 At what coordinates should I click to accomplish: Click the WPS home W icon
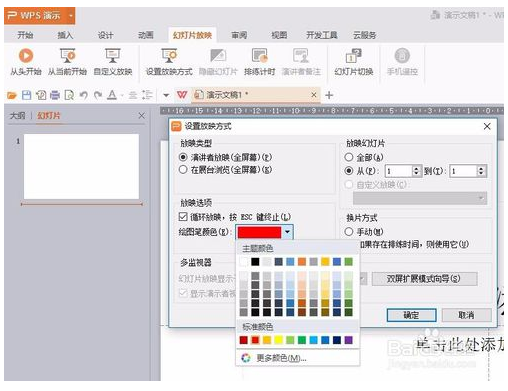coord(182,95)
